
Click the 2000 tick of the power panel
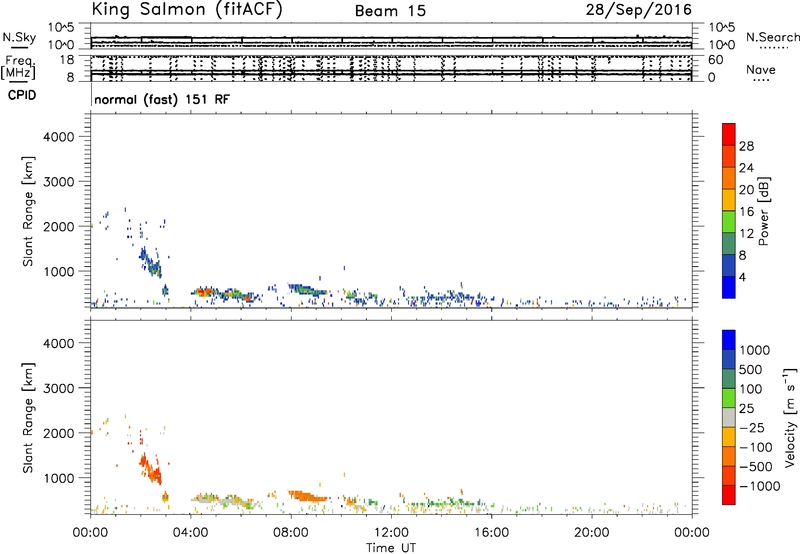(x=58, y=226)
